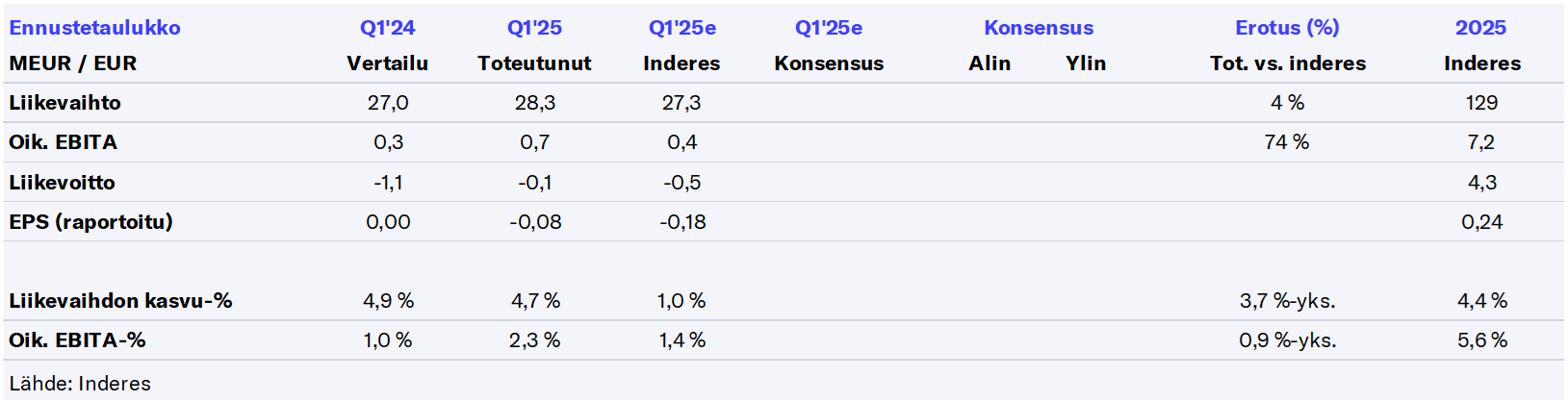Click the Liikevoitto row label
Screen dimensions: 1568x402
62,183
